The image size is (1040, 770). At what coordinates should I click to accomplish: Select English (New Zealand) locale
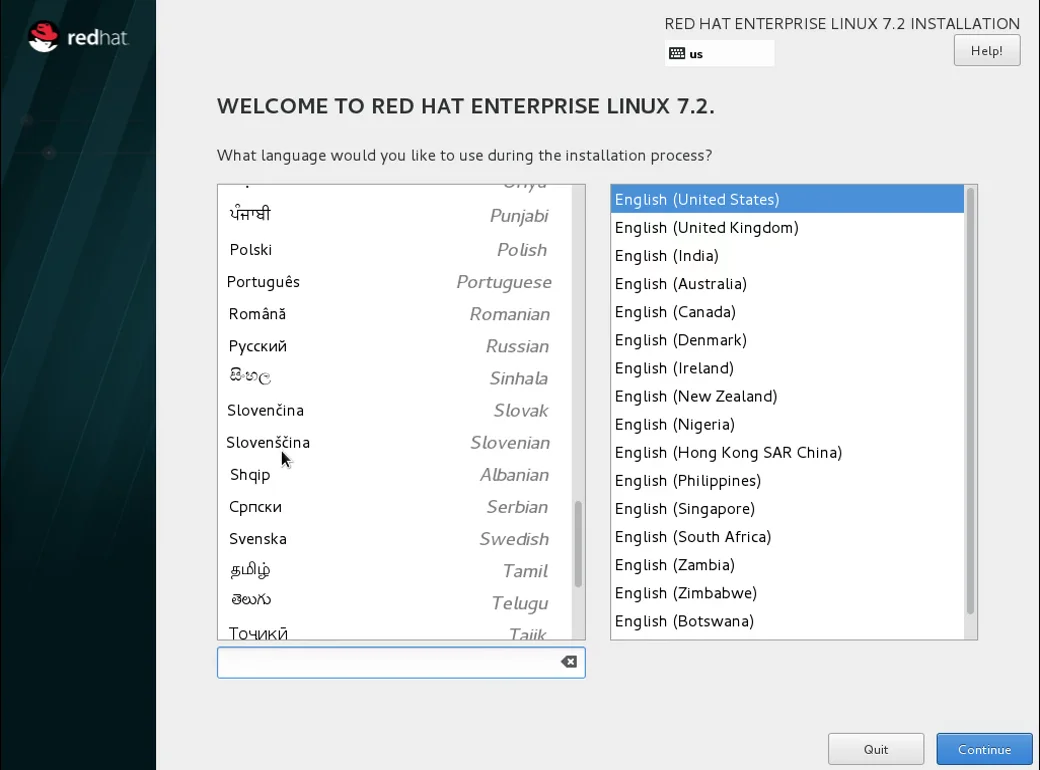point(787,396)
